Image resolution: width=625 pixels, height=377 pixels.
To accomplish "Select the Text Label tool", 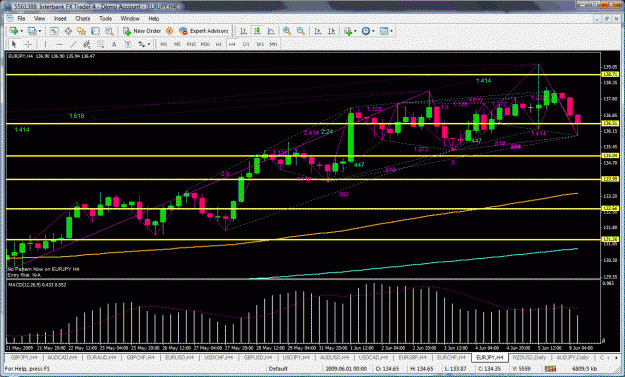I will pyautogui.click(x=128, y=44).
